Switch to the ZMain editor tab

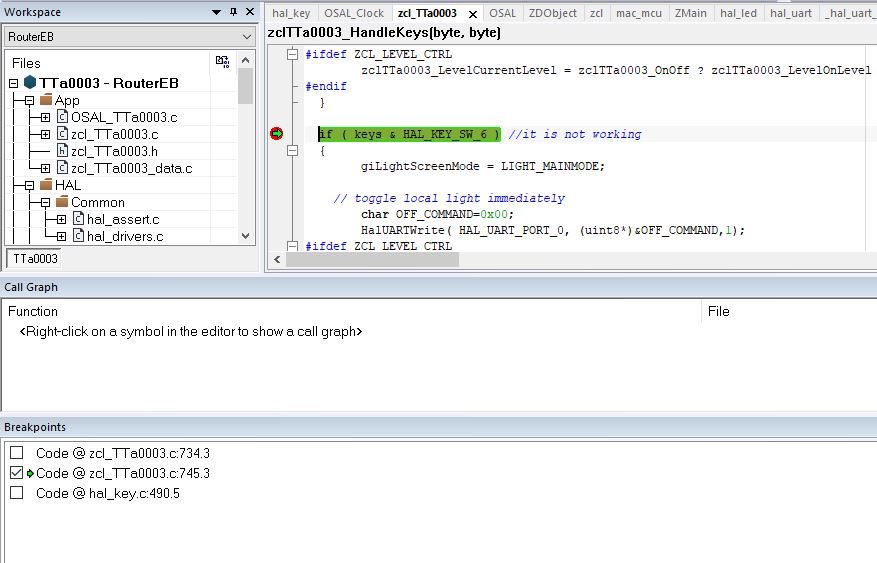(690, 13)
